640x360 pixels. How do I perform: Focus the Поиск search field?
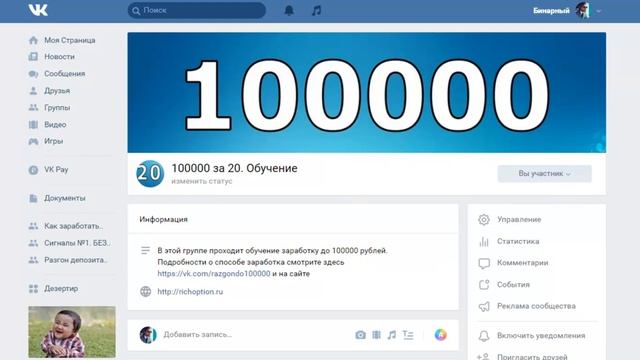point(197,10)
